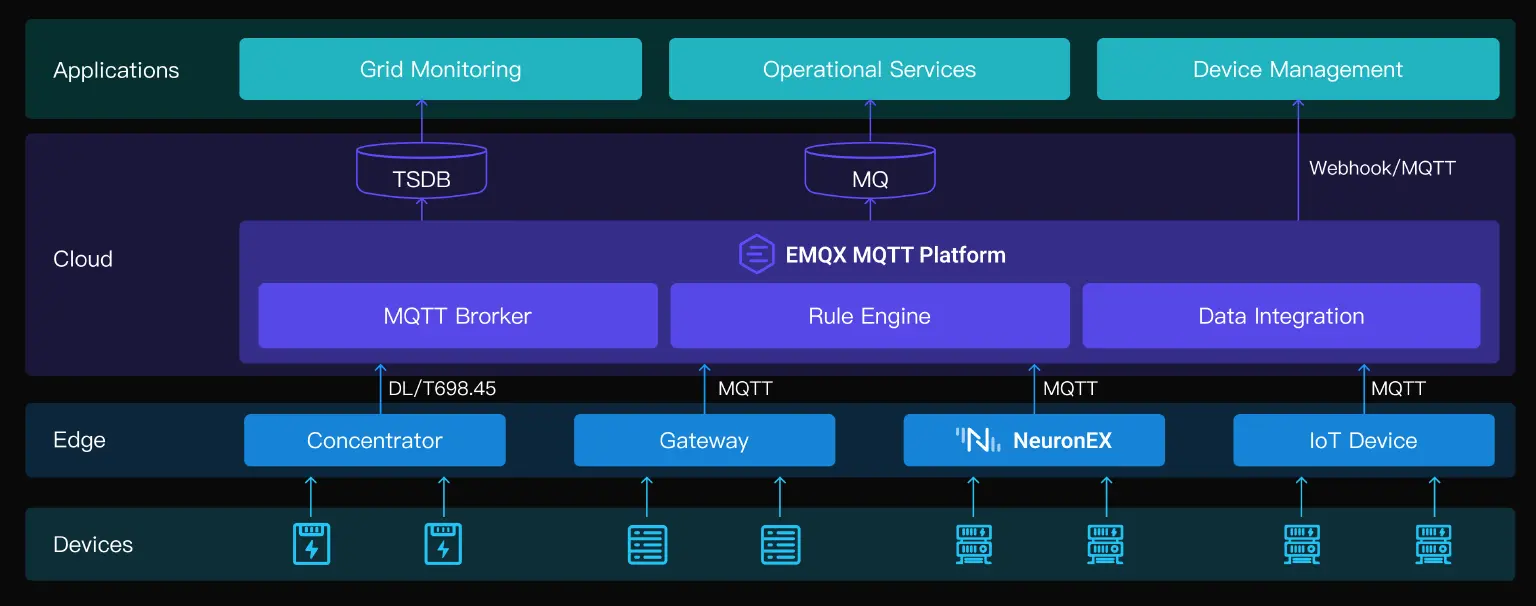Click the IoT Device edge node

(1363, 440)
